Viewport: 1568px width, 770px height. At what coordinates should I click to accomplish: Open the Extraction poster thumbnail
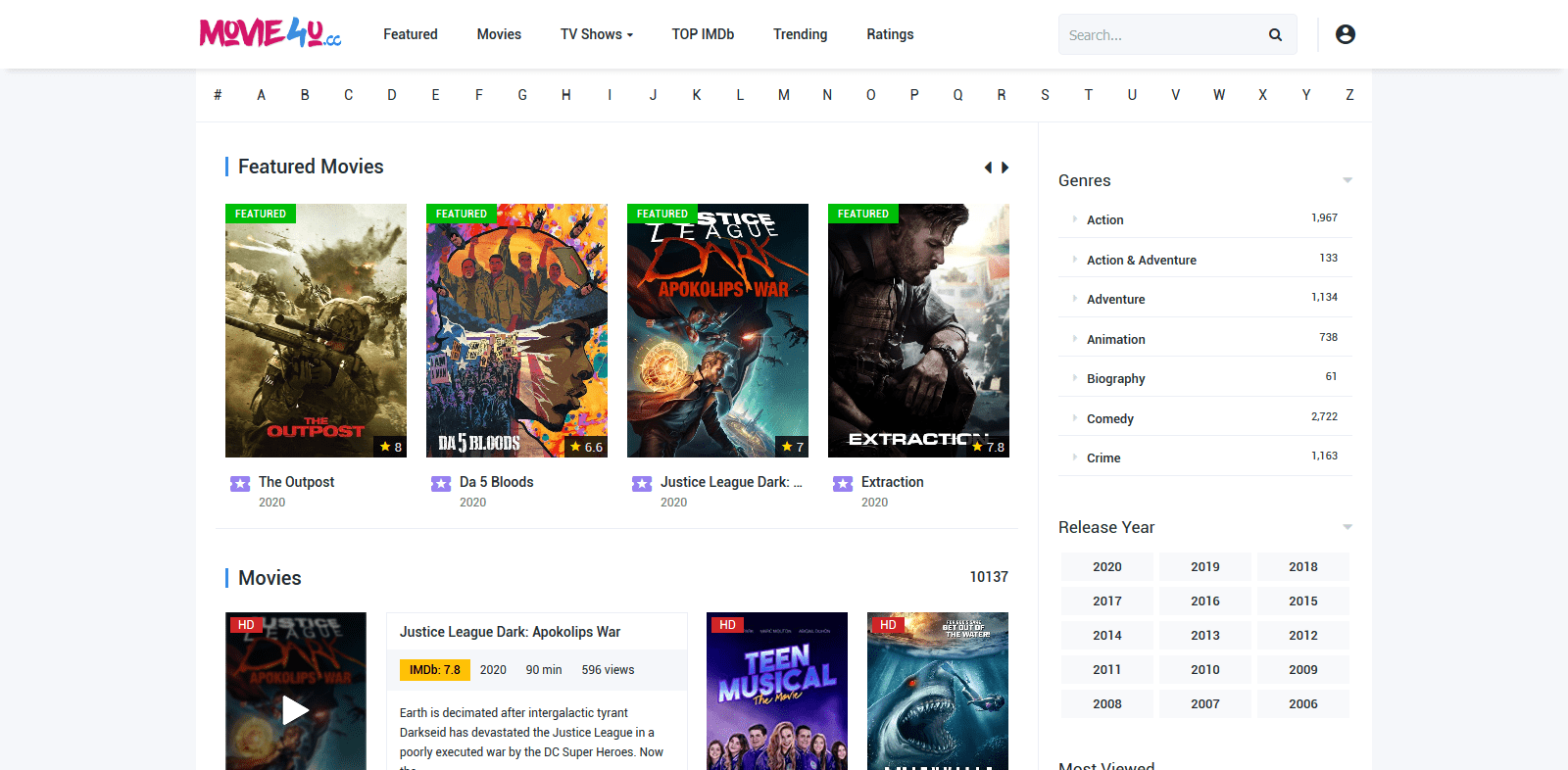(918, 330)
